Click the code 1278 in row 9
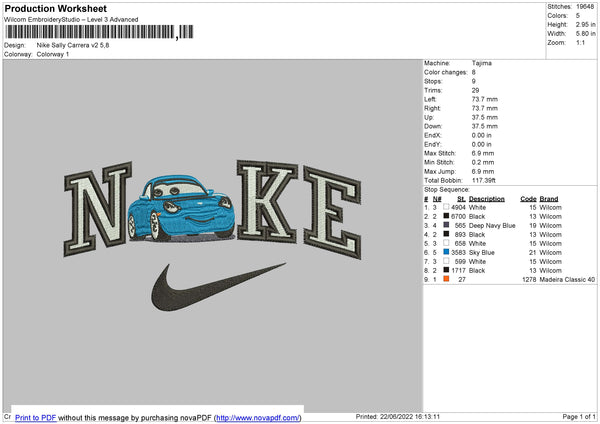 click(x=529, y=279)
